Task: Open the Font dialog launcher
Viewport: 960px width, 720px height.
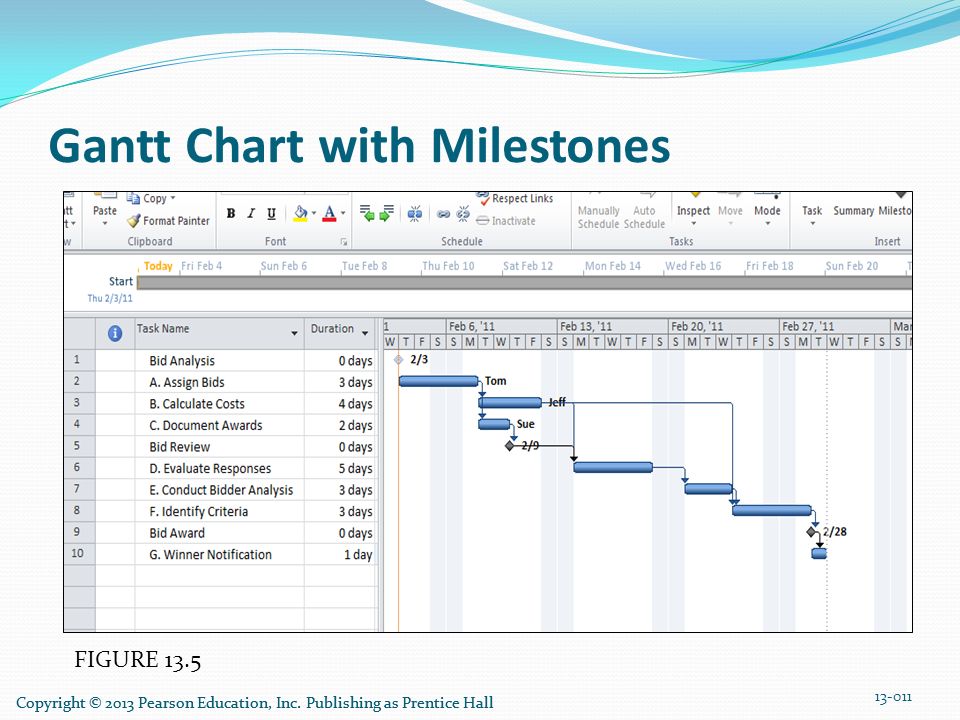Action: coord(343,242)
